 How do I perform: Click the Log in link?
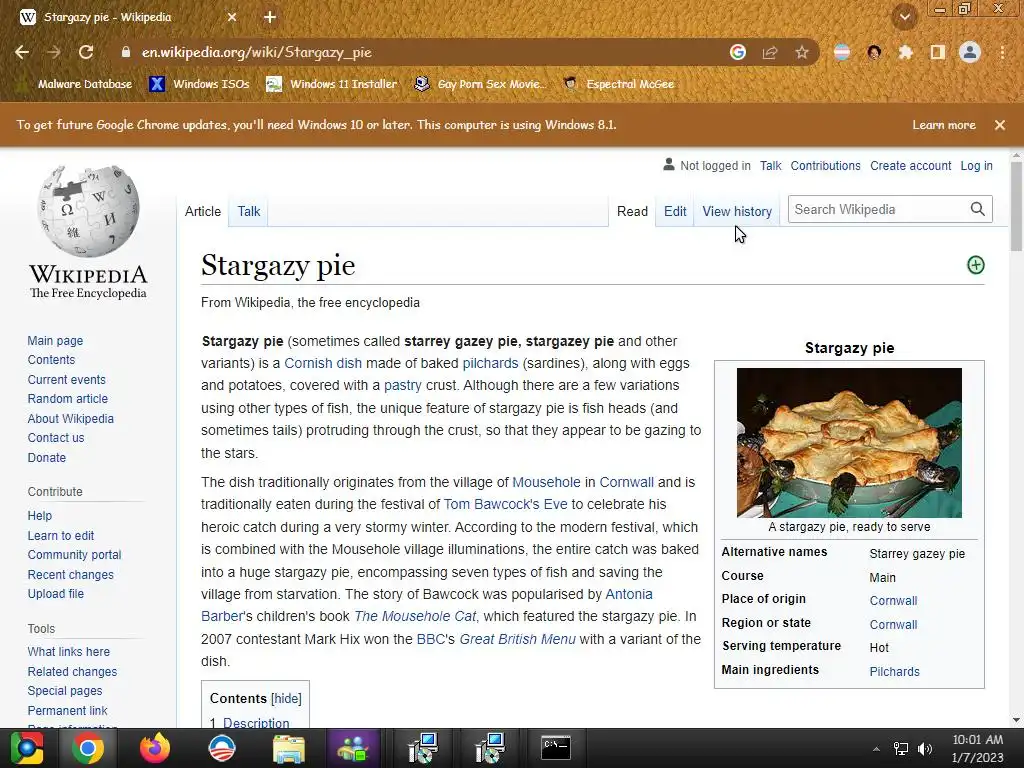point(976,166)
